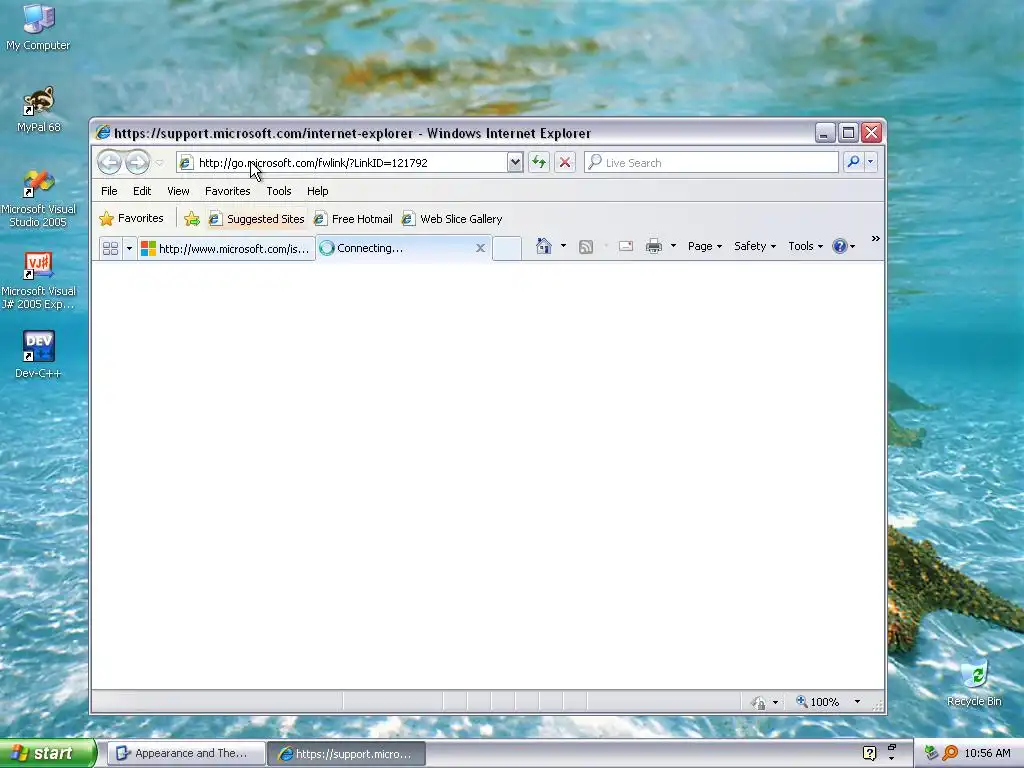The image size is (1024, 768).
Task: Expand the zoom level dropdown arrow
Action: pyautogui.click(x=857, y=702)
